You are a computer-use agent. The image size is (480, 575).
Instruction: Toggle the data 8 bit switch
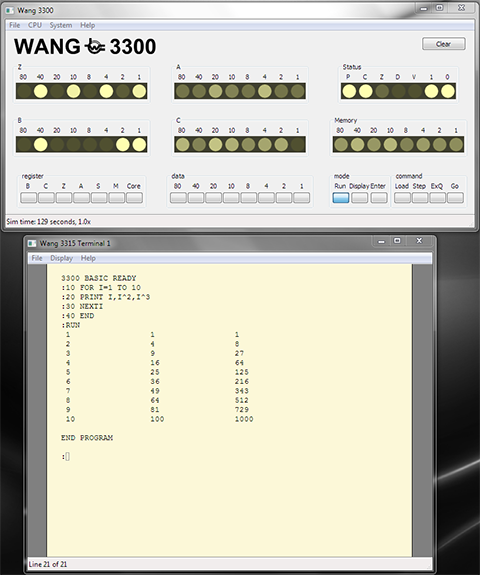click(249, 198)
